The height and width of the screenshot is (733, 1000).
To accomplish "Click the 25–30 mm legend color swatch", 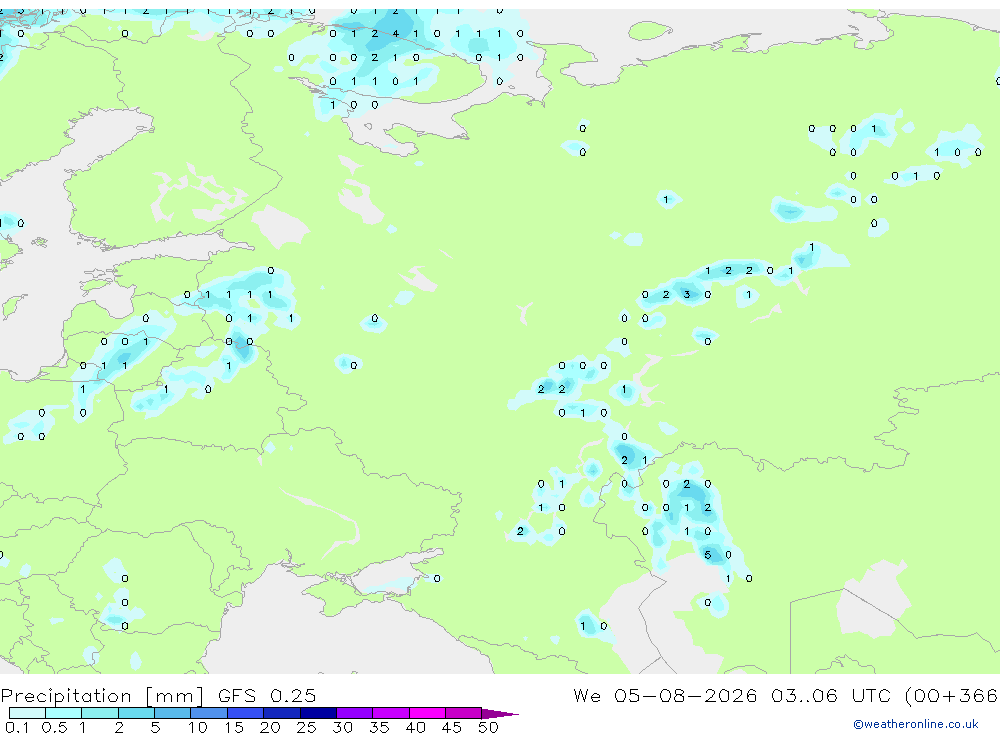I will tap(318, 713).
